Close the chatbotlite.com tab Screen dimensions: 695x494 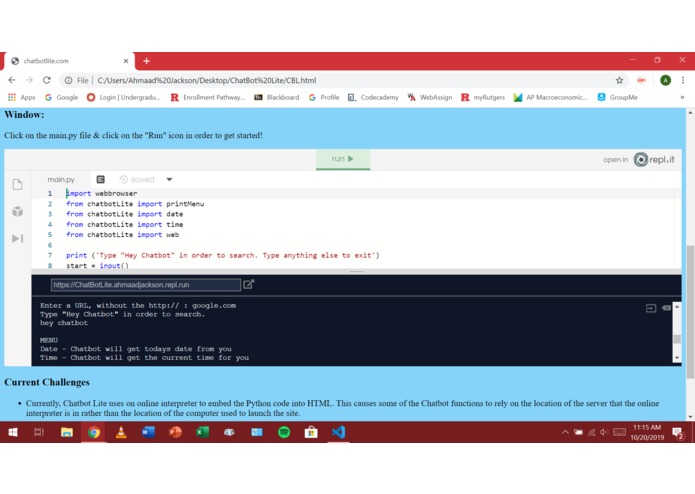click(x=126, y=61)
